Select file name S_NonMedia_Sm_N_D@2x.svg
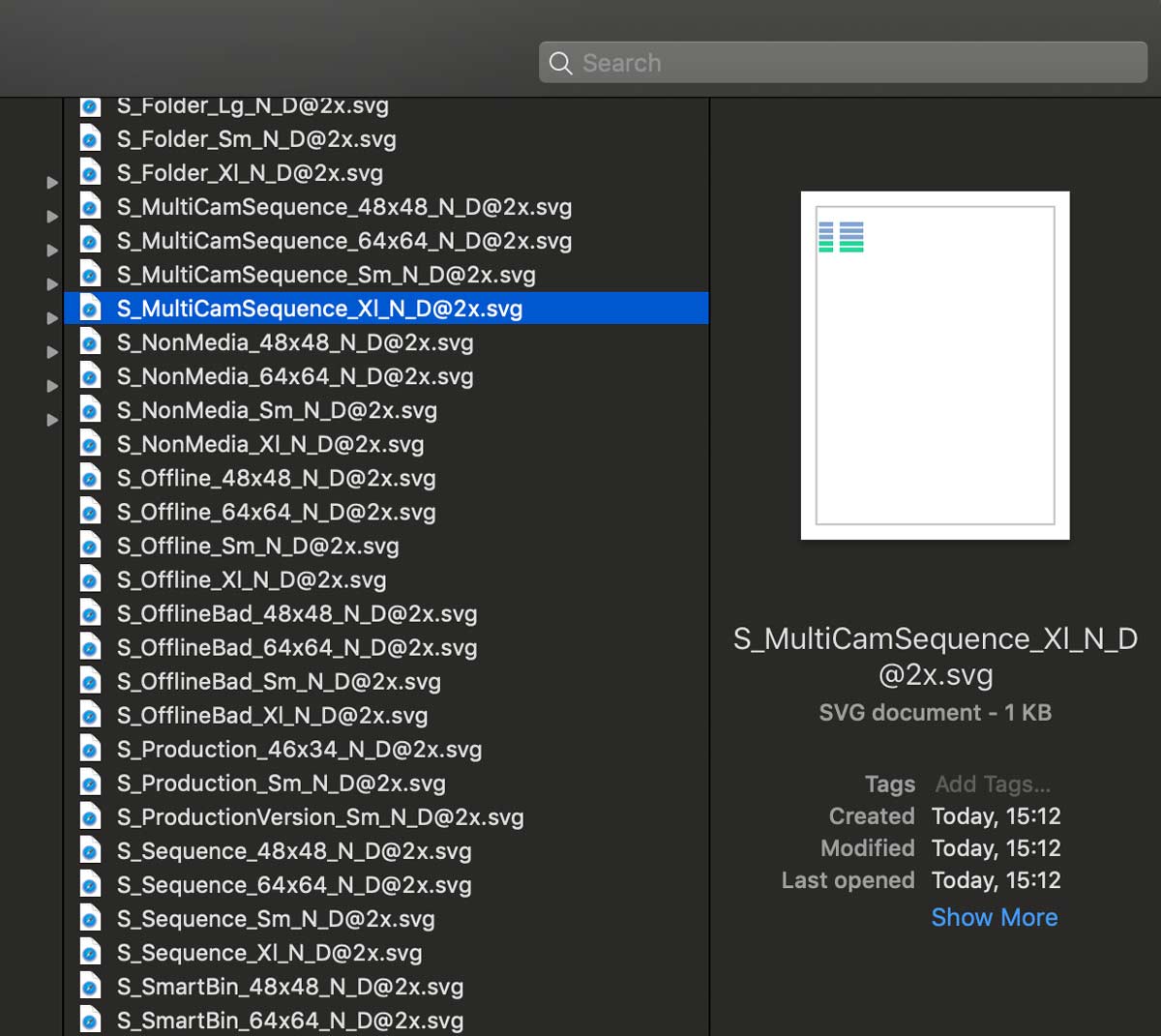The image size is (1161, 1036). [x=277, y=410]
